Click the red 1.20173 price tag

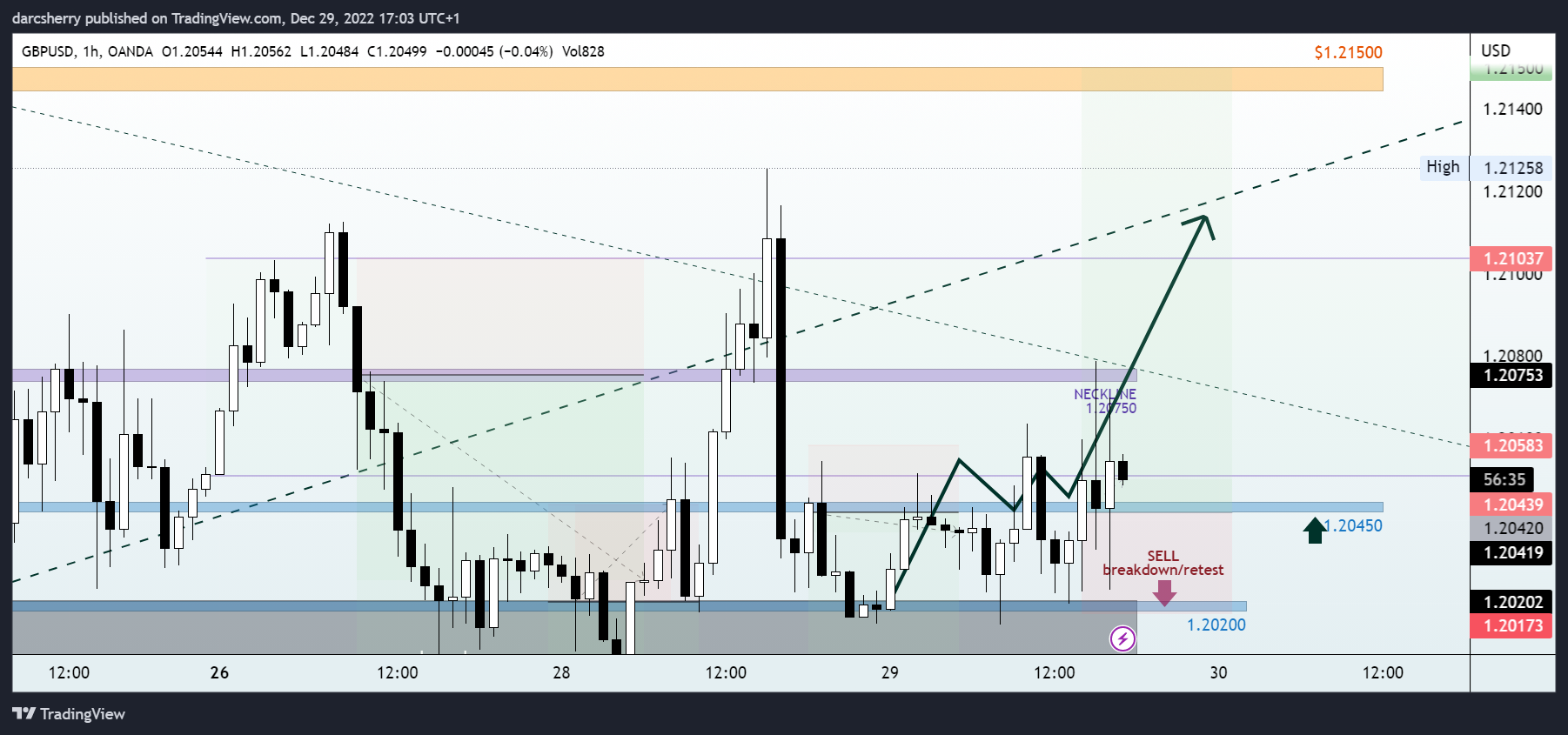point(1512,625)
